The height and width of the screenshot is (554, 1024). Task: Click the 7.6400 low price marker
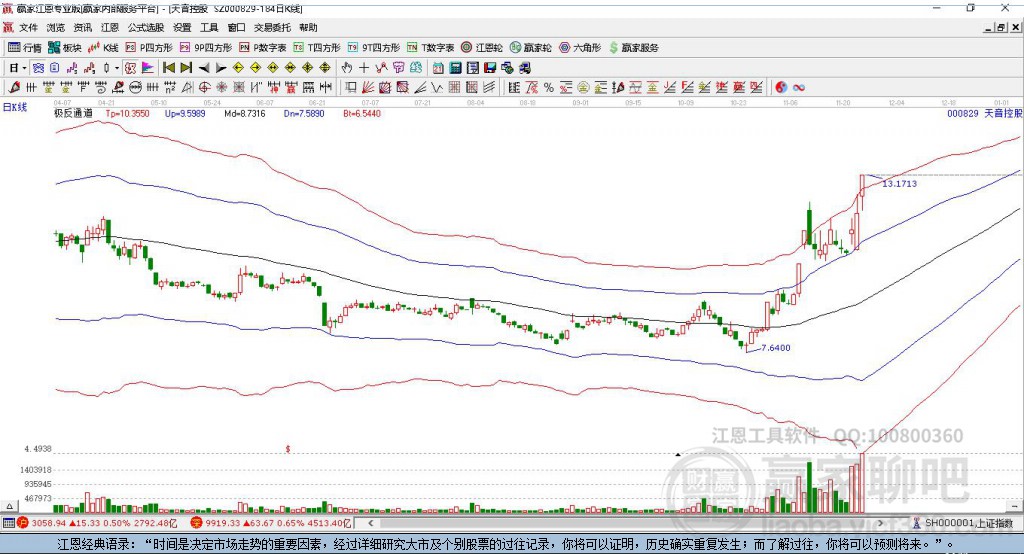(x=776, y=348)
